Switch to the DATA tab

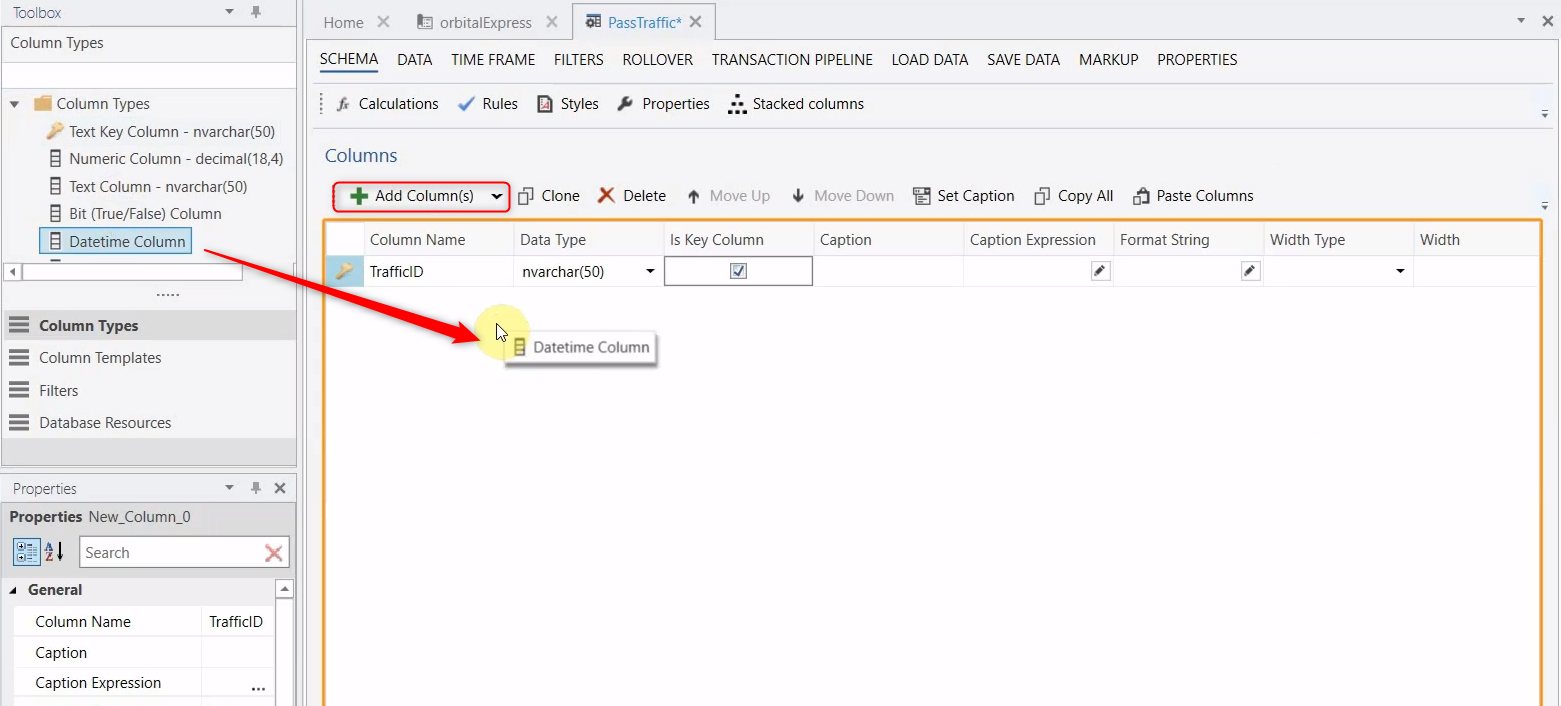point(414,60)
